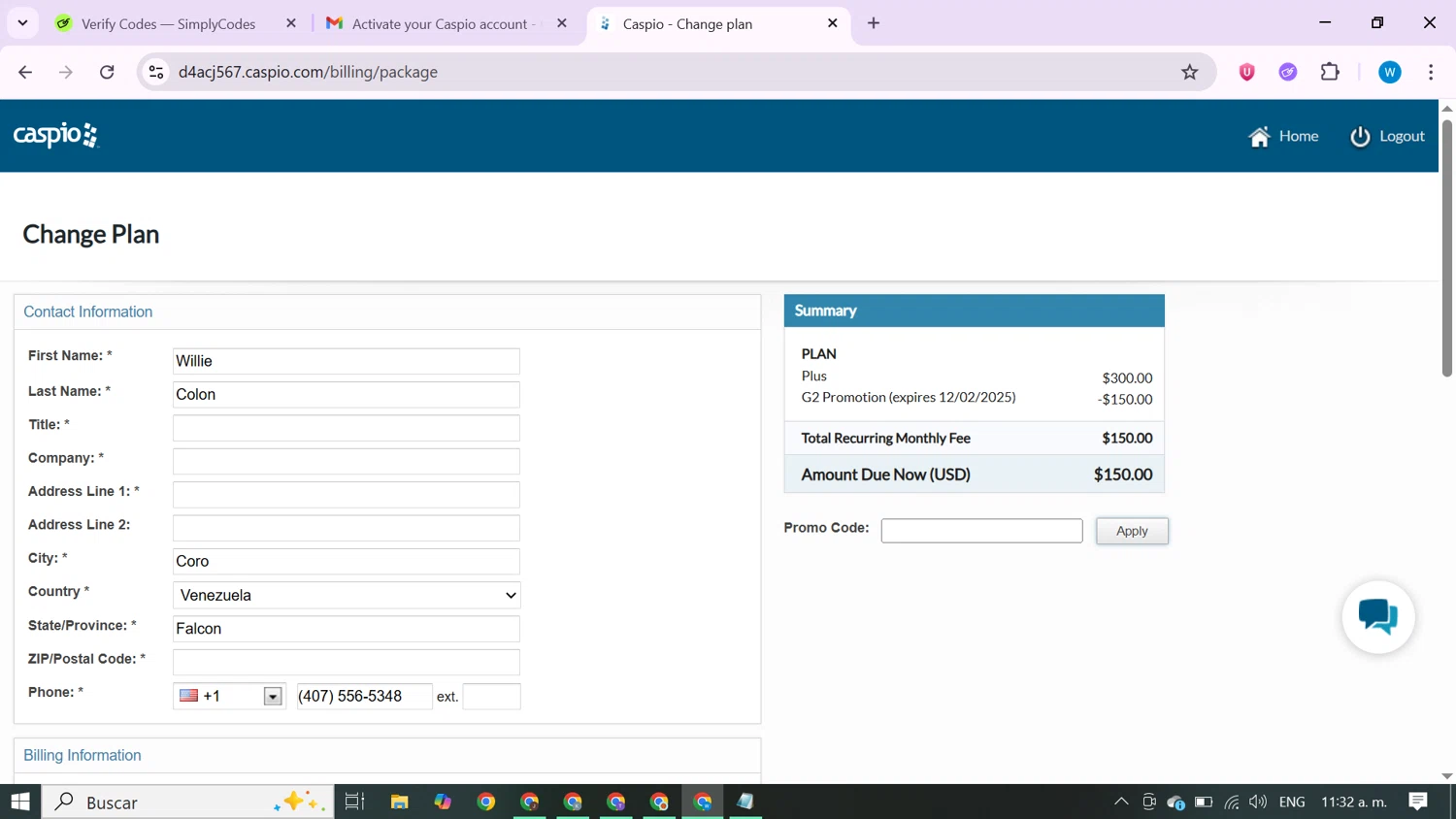Image resolution: width=1456 pixels, height=819 pixels.
Task: Click the battery tray icon
Action: [1204, 802]
